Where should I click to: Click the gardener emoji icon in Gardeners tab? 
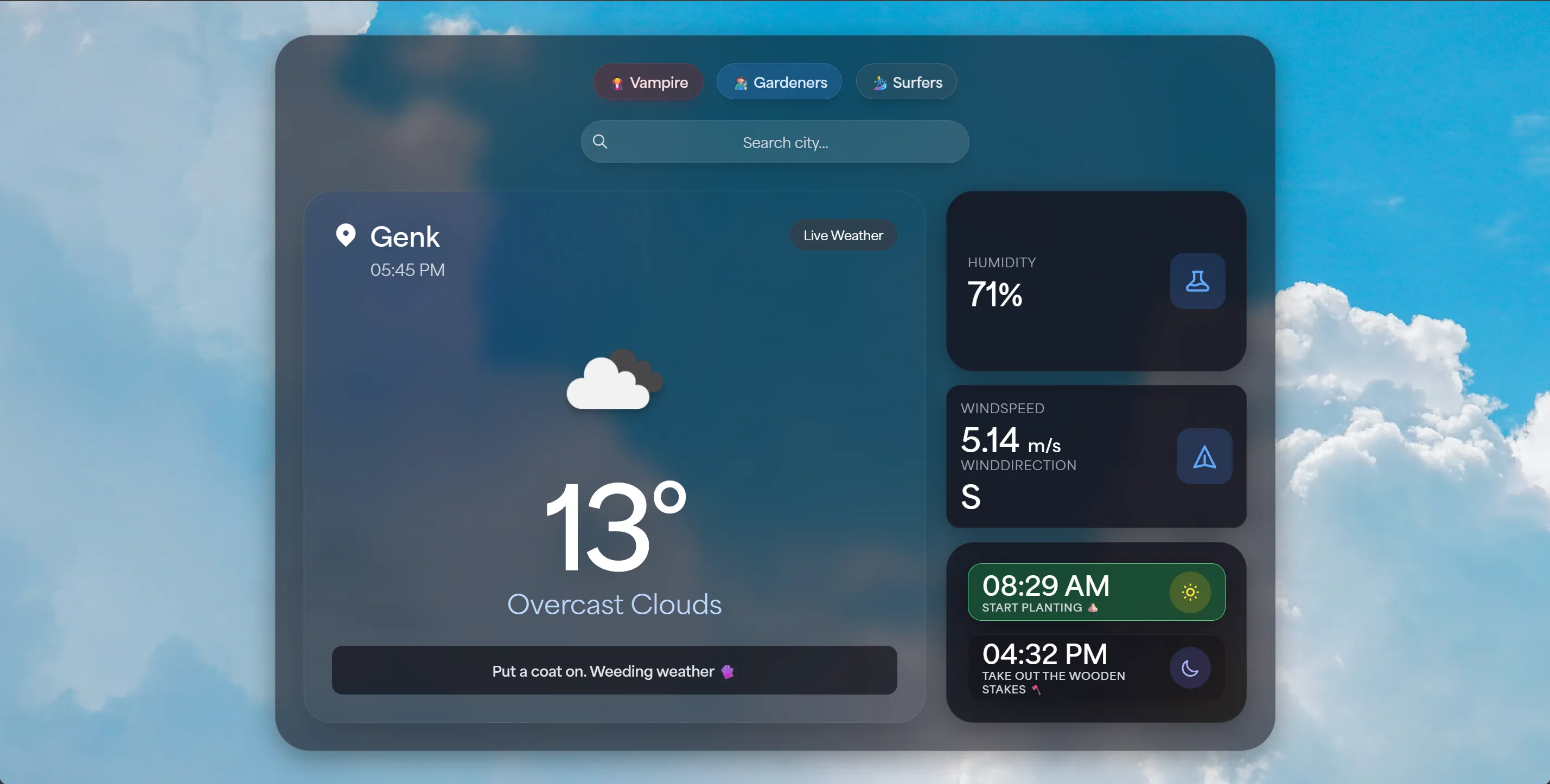(741, 83)
